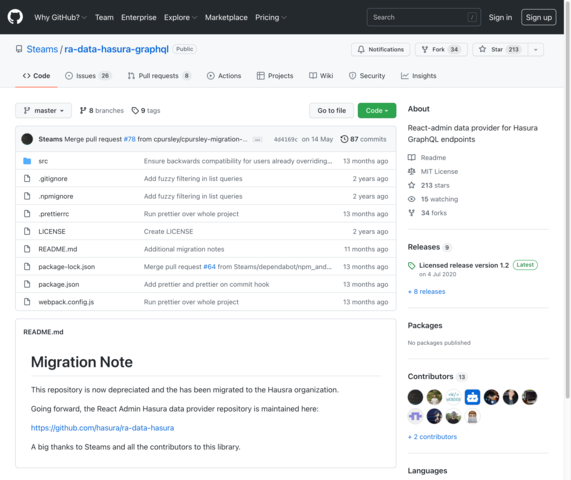Expand the master branch dropdown

click(43, 110)
